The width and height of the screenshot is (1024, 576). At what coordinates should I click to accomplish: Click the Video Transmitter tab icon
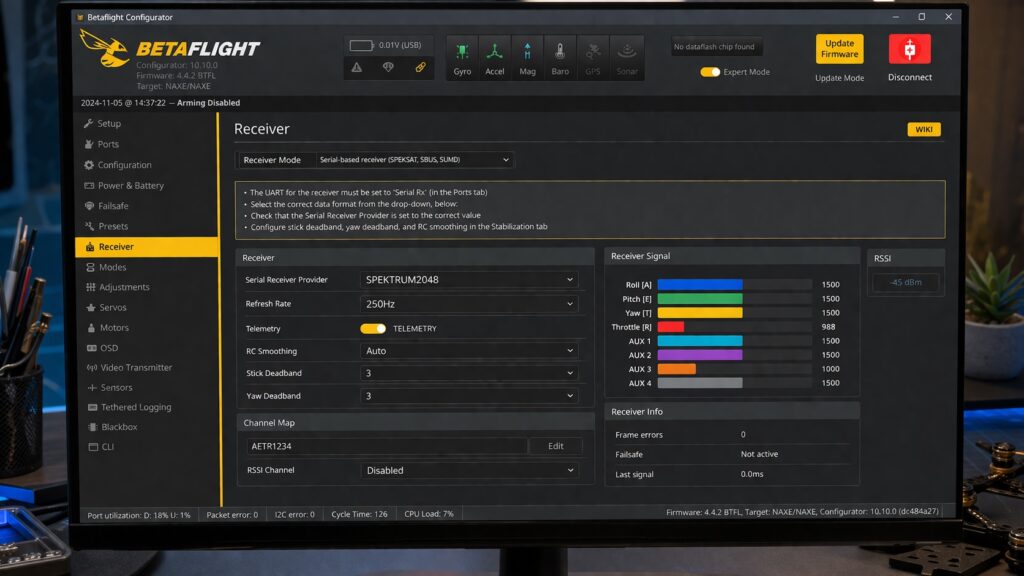[x=91, y=368]
